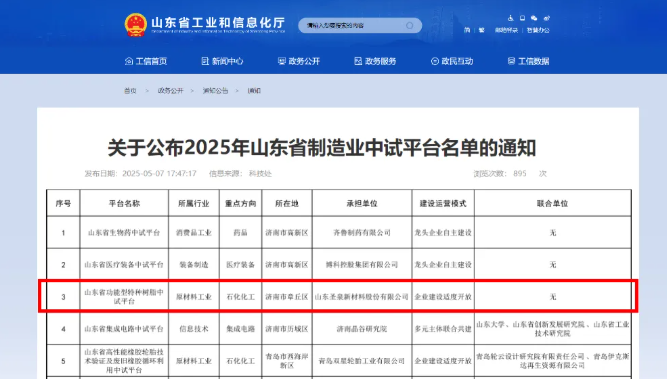Click the cell 信息技术
This screenshot has width=667, height=379.
pos(194,329)
